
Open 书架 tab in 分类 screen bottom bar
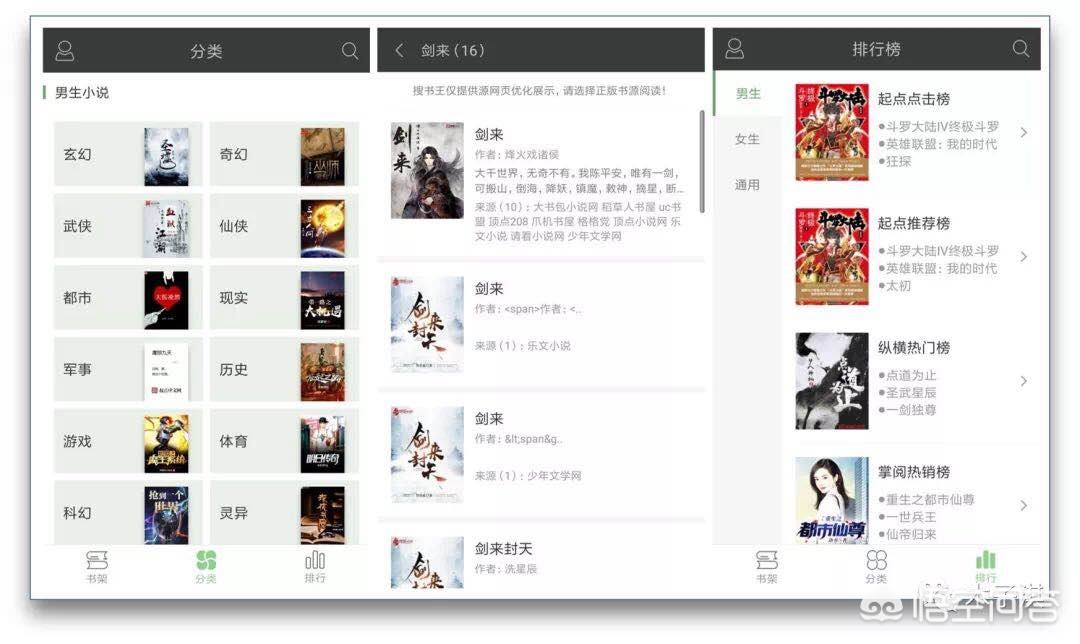point(96,566)
